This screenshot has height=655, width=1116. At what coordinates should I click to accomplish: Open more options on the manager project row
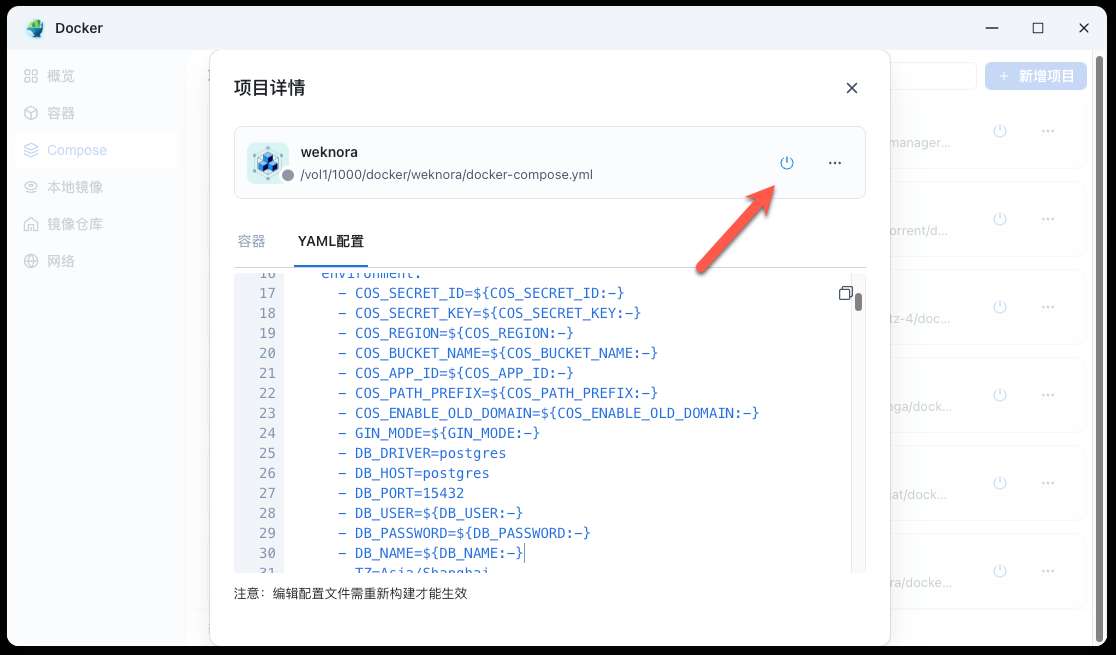tap(1048, 131)
